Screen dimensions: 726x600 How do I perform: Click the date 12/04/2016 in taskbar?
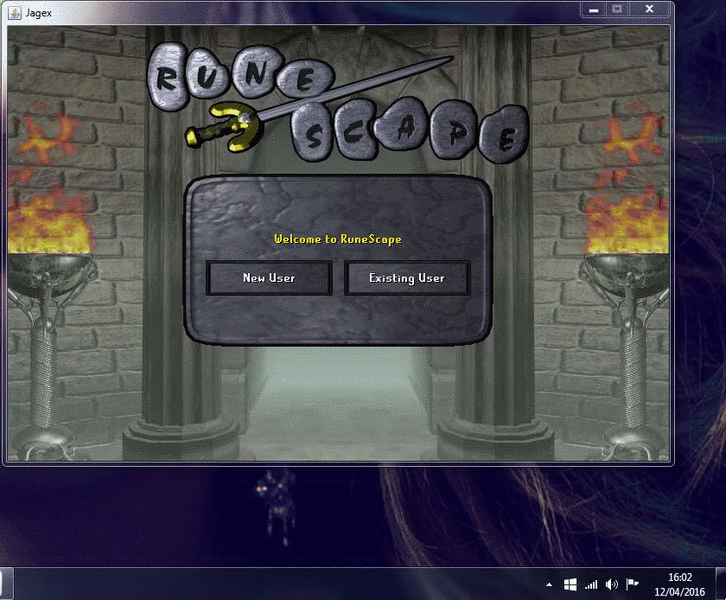pos(680,592)
